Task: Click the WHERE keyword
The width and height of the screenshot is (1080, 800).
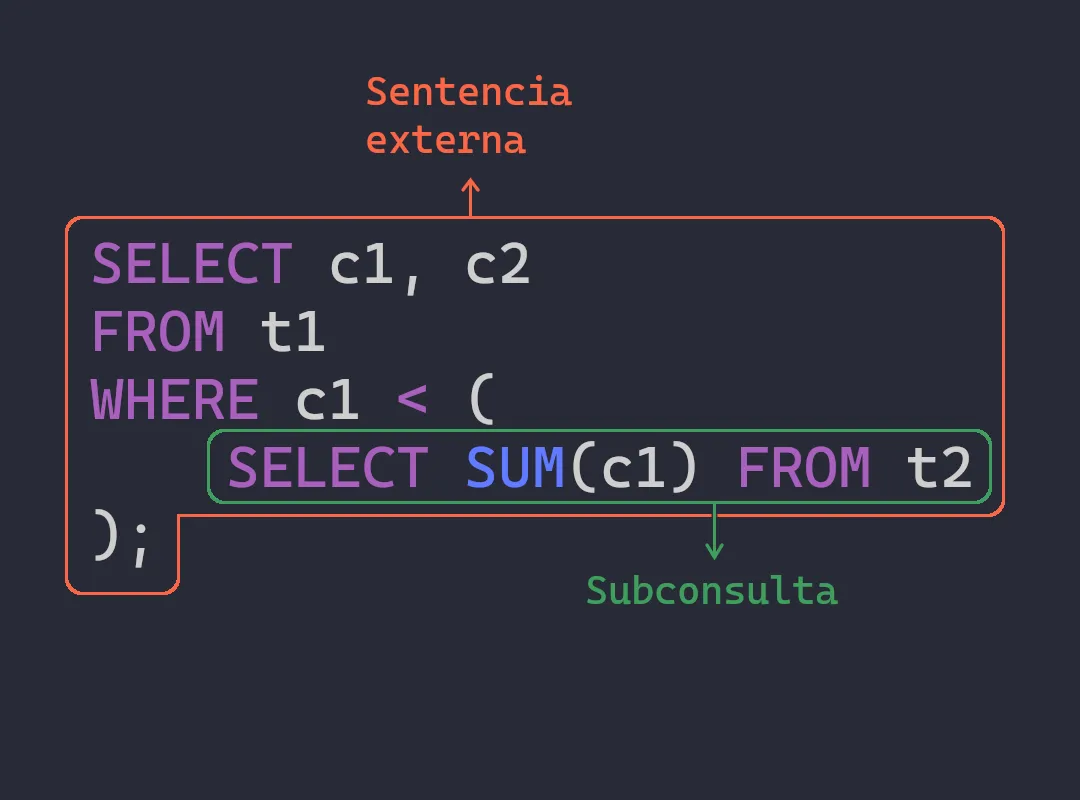Action: 175,401
